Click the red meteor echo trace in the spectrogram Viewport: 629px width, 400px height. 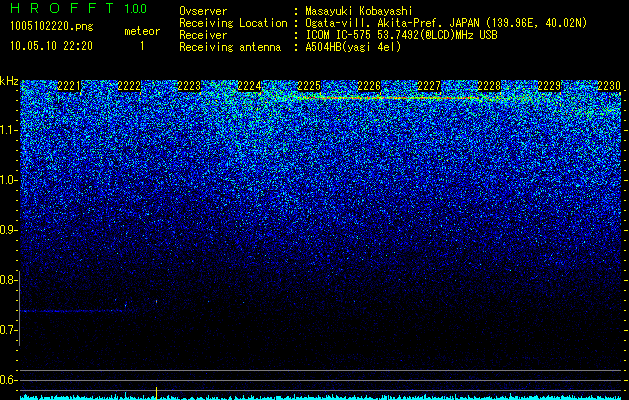point(387,97)
